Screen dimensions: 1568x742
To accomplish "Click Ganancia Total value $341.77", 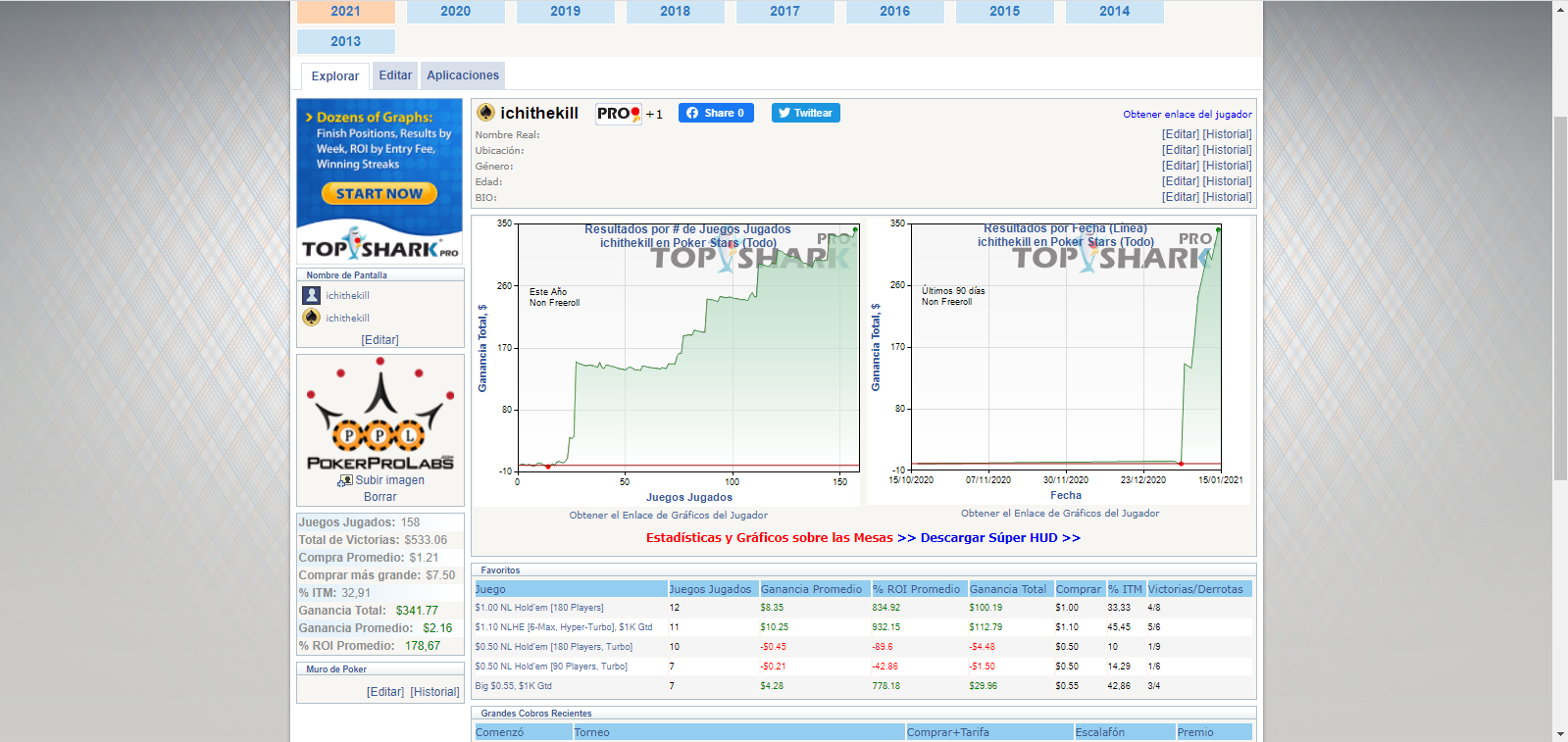I will [x=417, y=611].
